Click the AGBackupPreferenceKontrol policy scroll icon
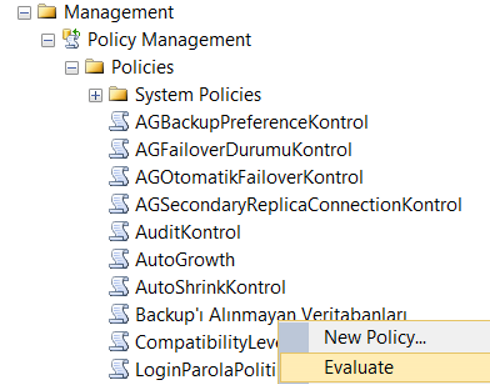This screenshot has width=490, height=384. tap(119, 122)
